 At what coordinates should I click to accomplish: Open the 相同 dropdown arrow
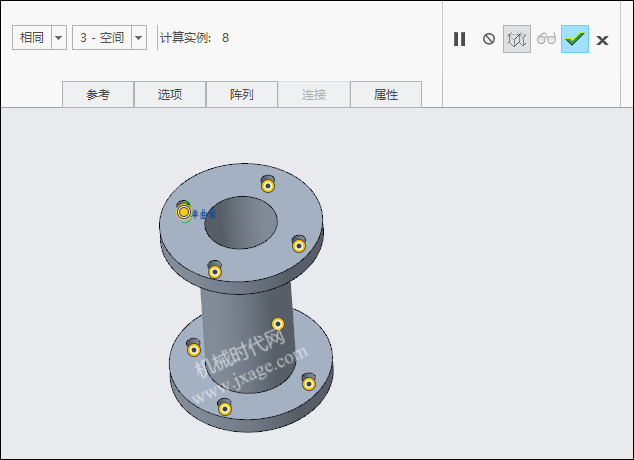[x=59, y=38]
